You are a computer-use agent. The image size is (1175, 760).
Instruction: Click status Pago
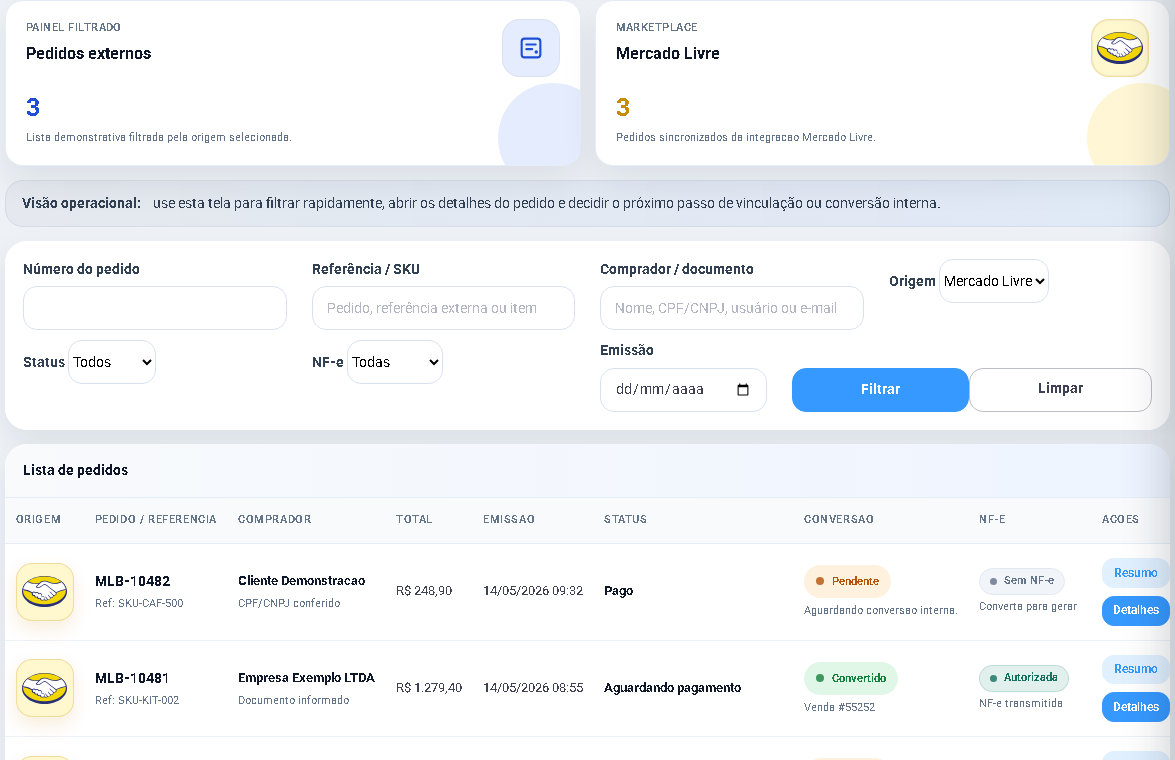(618, 591)
